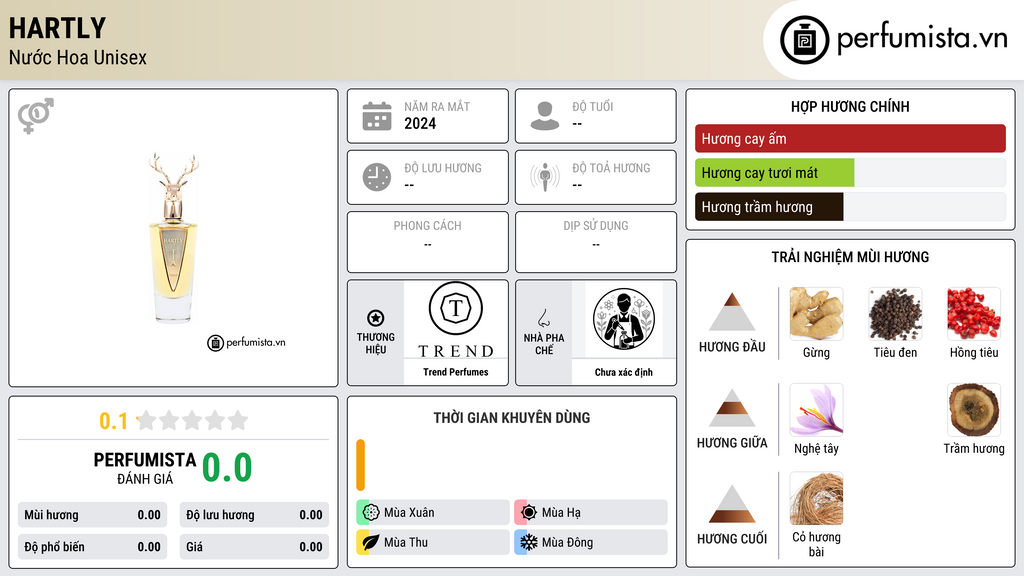Select the Nghệ tây saffron note image
Image resolution: width=1024 pixels, height=576 pixels.
coord(816,410)
